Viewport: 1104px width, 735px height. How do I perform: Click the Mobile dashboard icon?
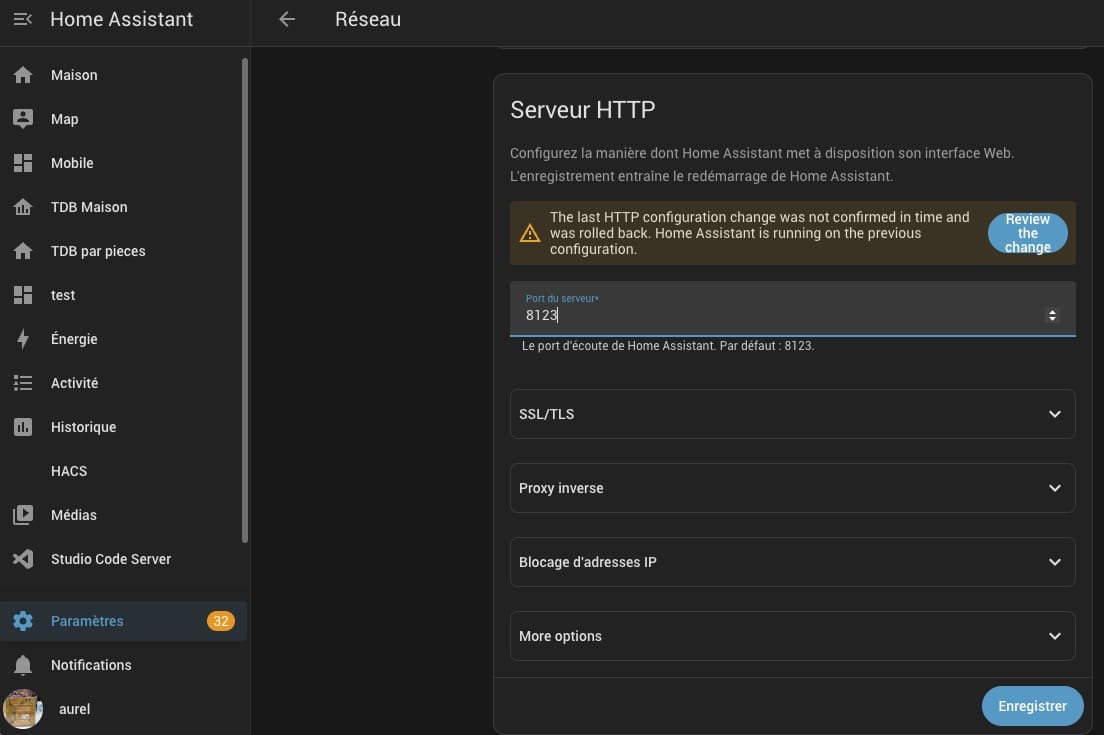coord(23,163)
